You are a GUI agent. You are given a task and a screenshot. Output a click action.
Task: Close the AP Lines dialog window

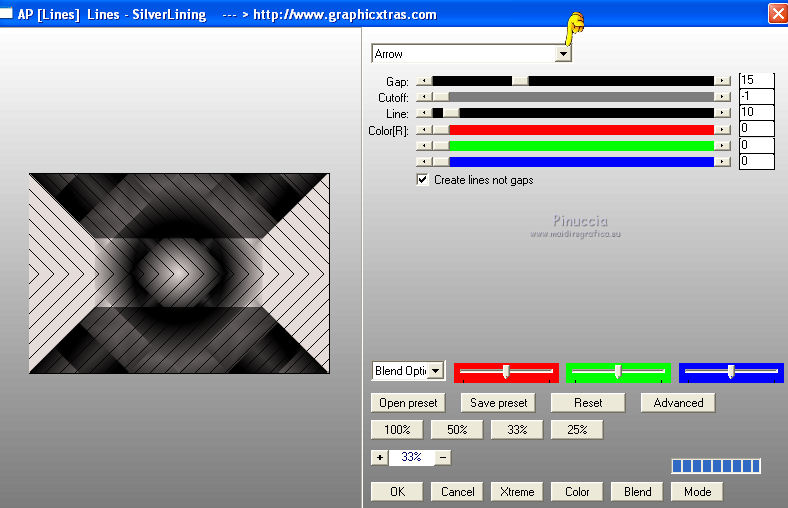pos(776,14)
